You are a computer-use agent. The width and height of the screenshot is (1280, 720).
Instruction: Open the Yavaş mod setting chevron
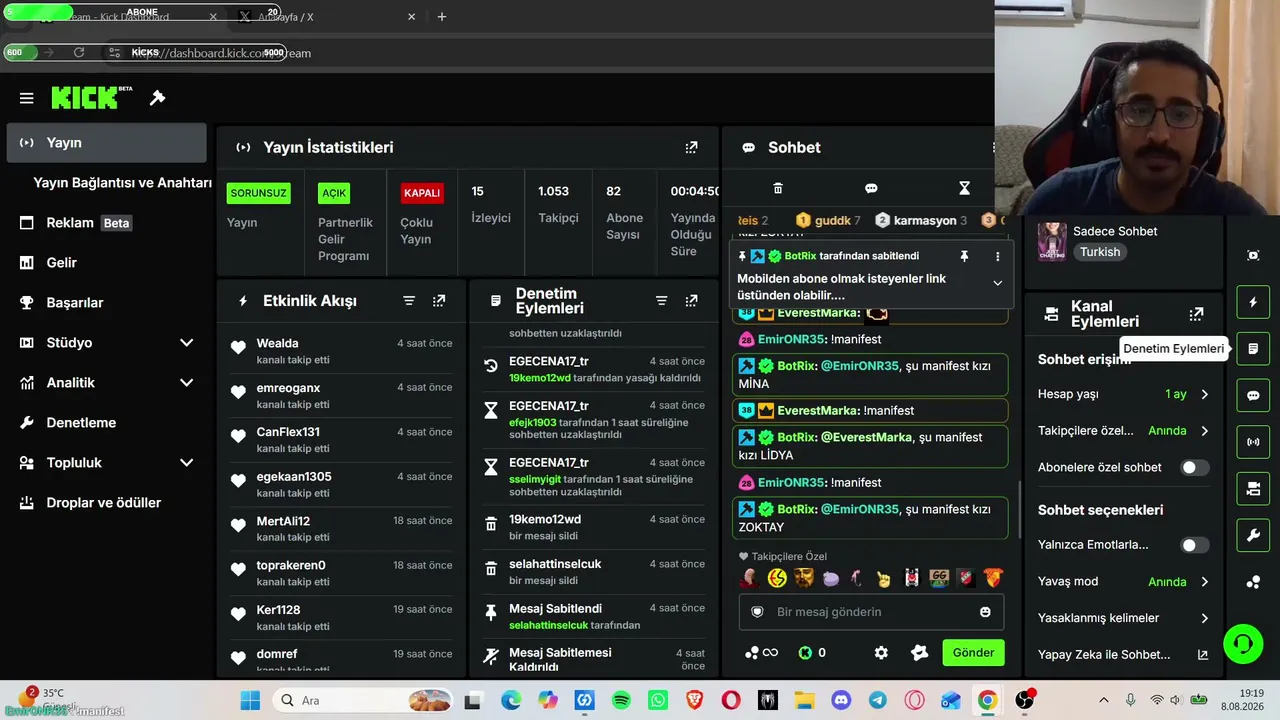1204,582
